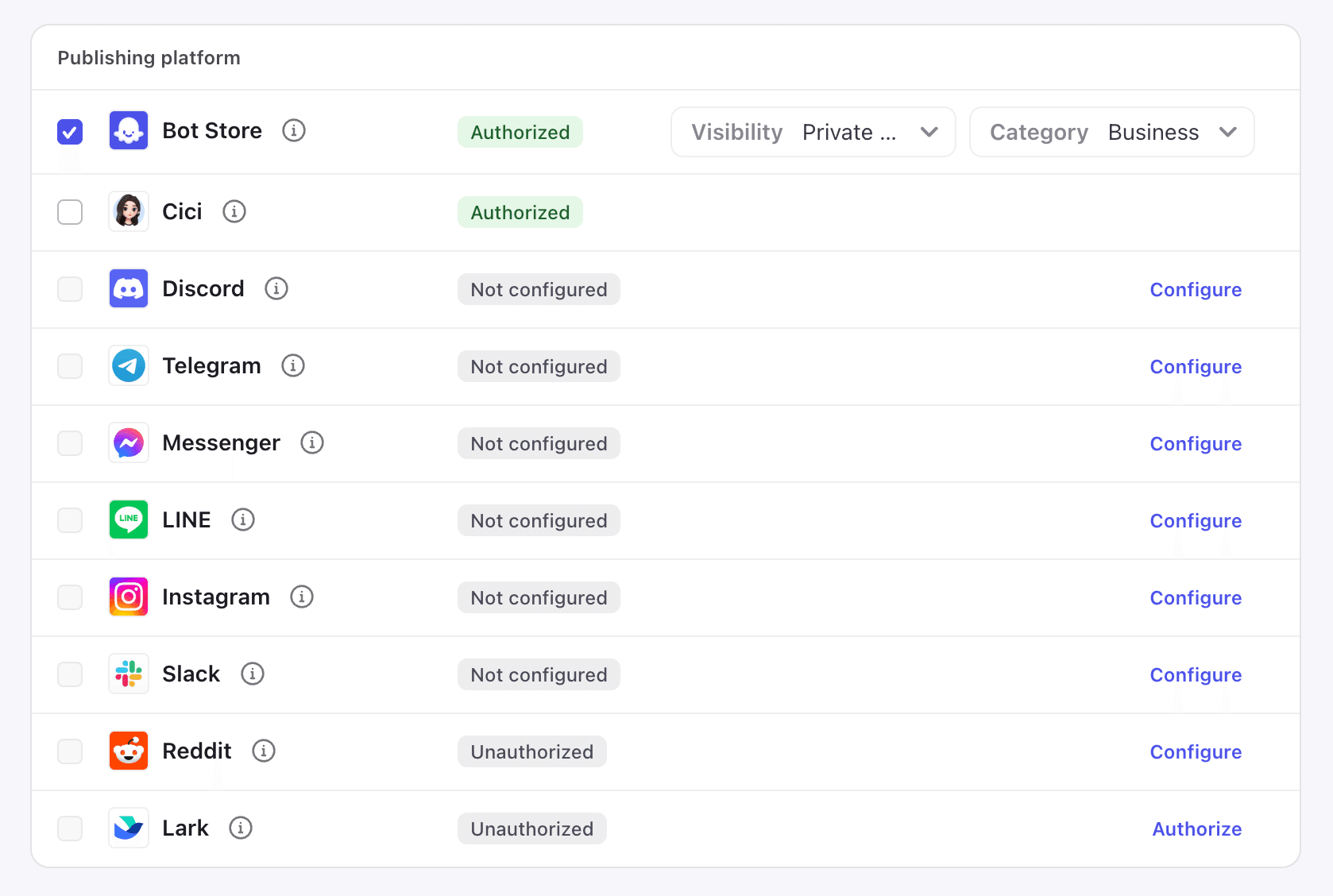
Task: Click Authorize link for Lark
Action: click(x=1196, y=829)
